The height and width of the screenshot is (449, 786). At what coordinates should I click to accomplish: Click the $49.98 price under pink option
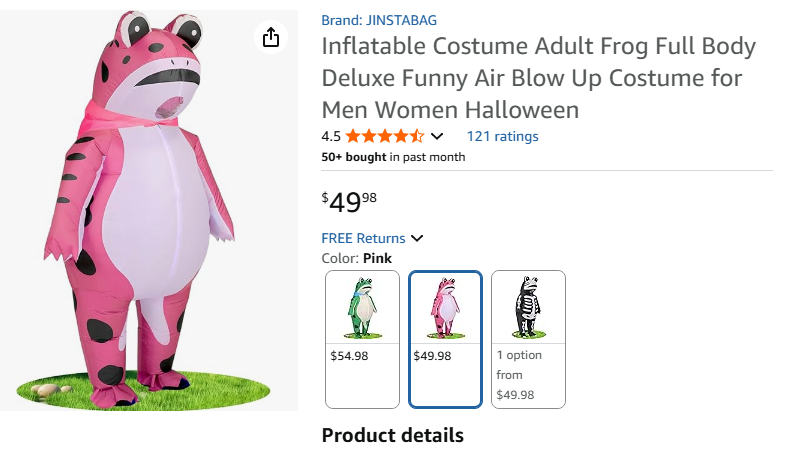coord(432,355)
